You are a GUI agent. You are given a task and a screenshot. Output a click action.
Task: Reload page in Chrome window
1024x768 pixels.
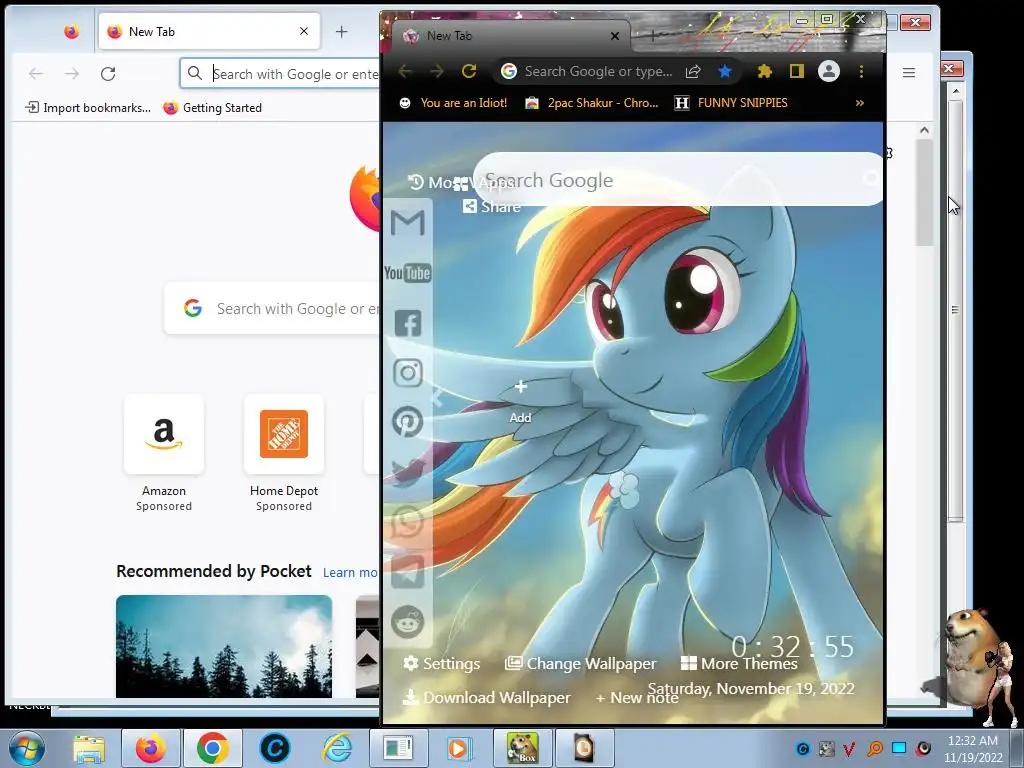tap(469, 71)
